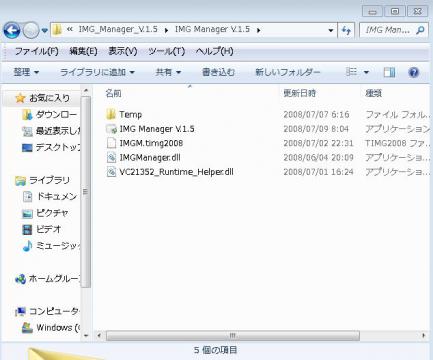Sort by the 名前 column header
Screen dimensions: 433x360
113,93
